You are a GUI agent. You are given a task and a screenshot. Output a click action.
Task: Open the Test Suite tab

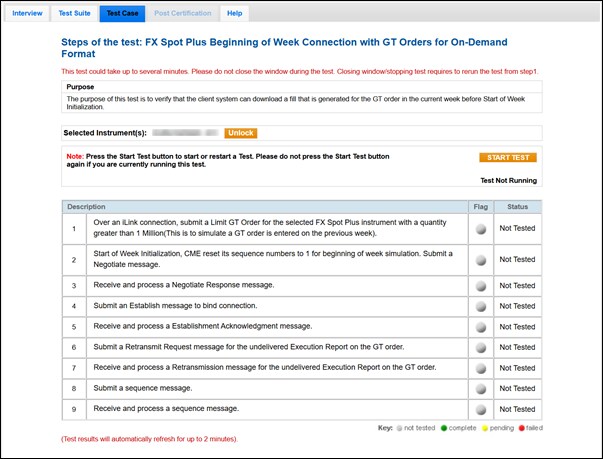(x=74, y=13)
